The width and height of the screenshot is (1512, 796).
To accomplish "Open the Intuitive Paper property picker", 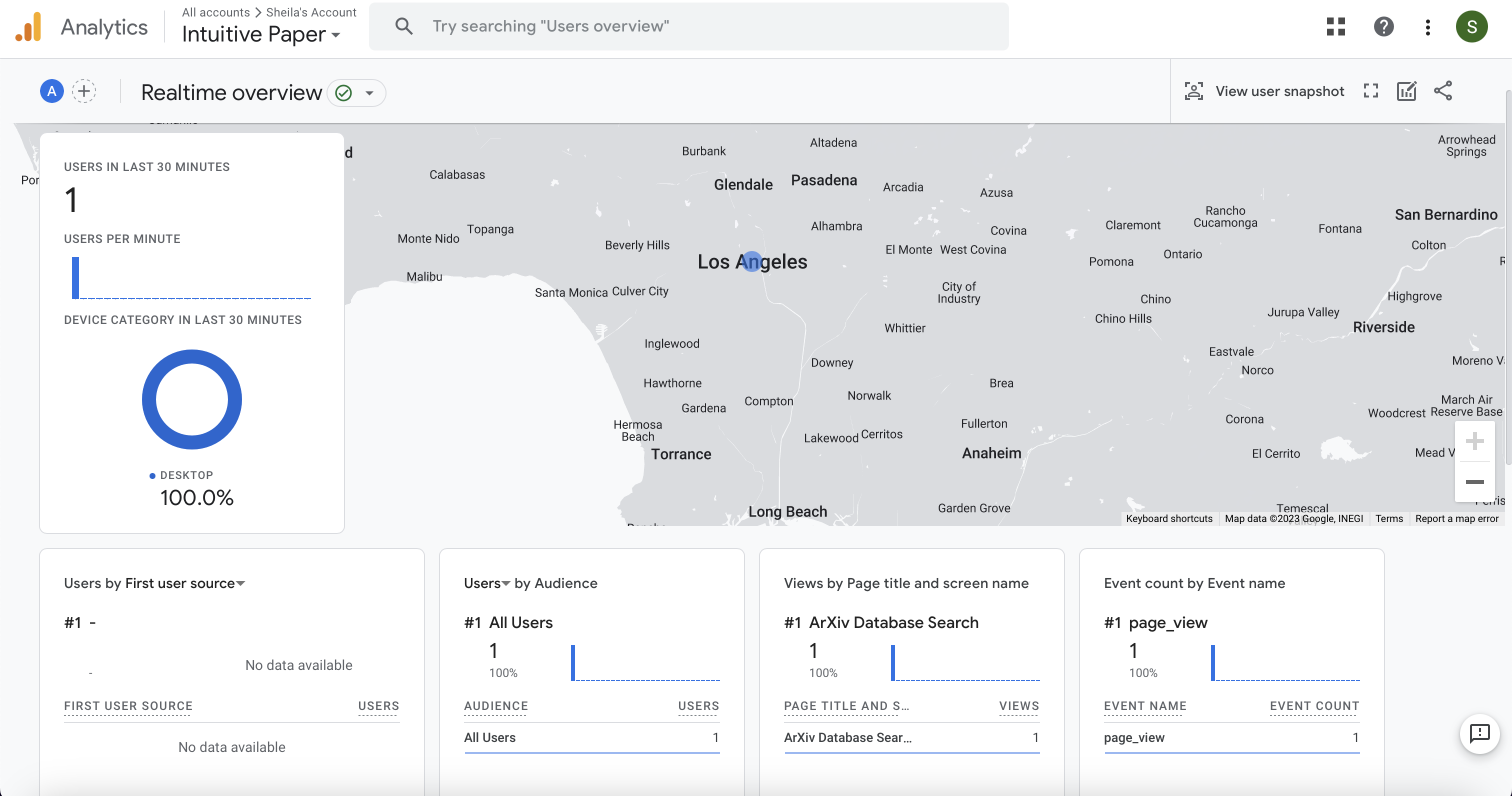I will [261, 34].
